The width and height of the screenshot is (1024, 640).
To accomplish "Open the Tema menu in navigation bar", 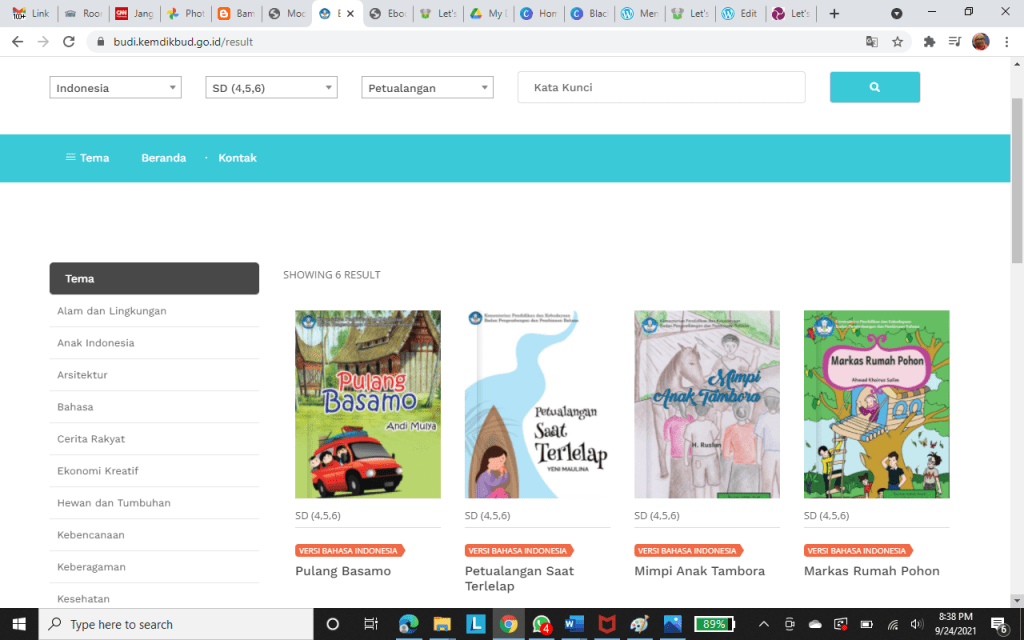I will coord(87,158).
